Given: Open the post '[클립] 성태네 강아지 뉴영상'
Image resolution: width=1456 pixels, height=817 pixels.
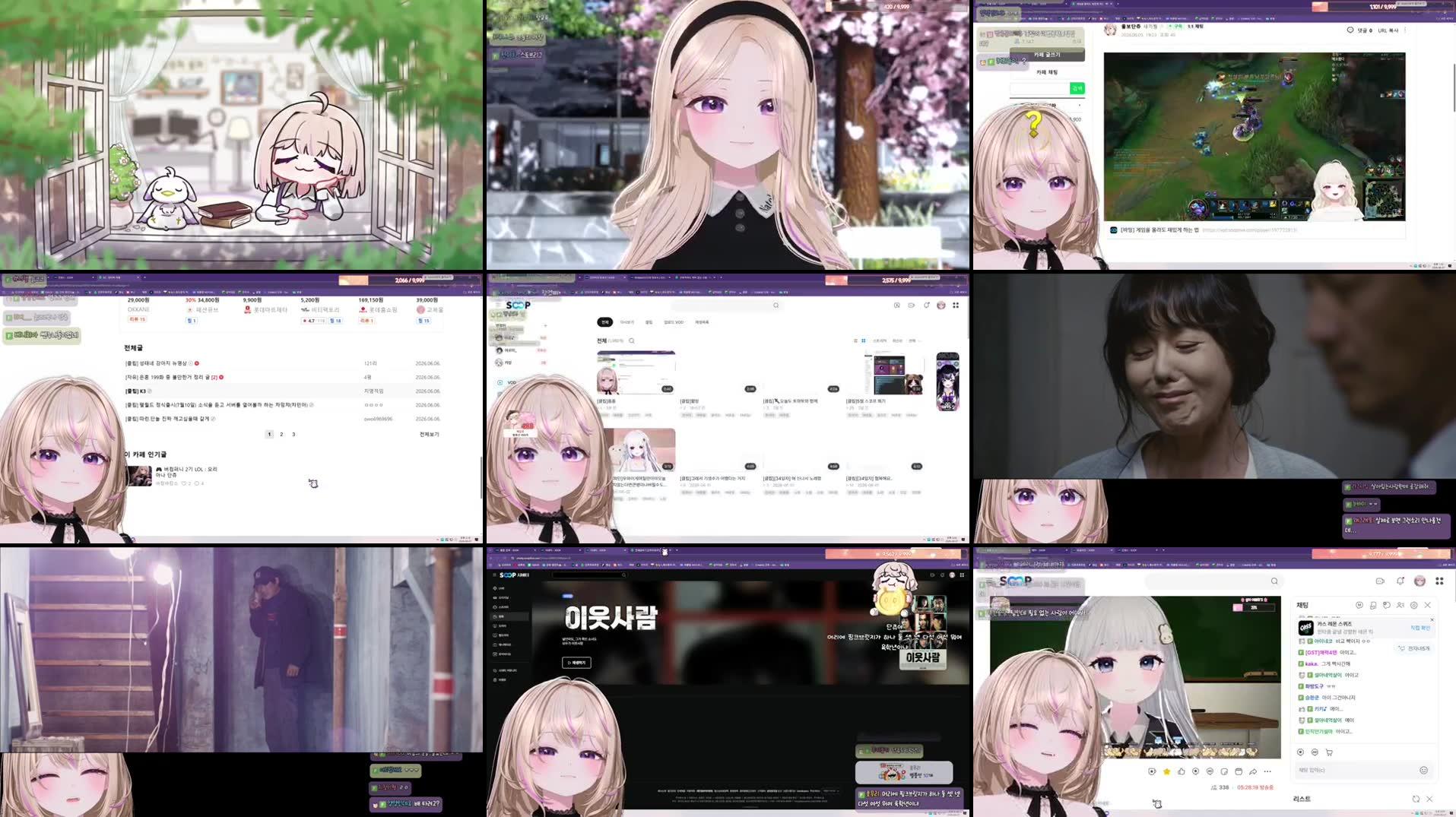Looking at the screenshot, I should [x=156, y=363].
